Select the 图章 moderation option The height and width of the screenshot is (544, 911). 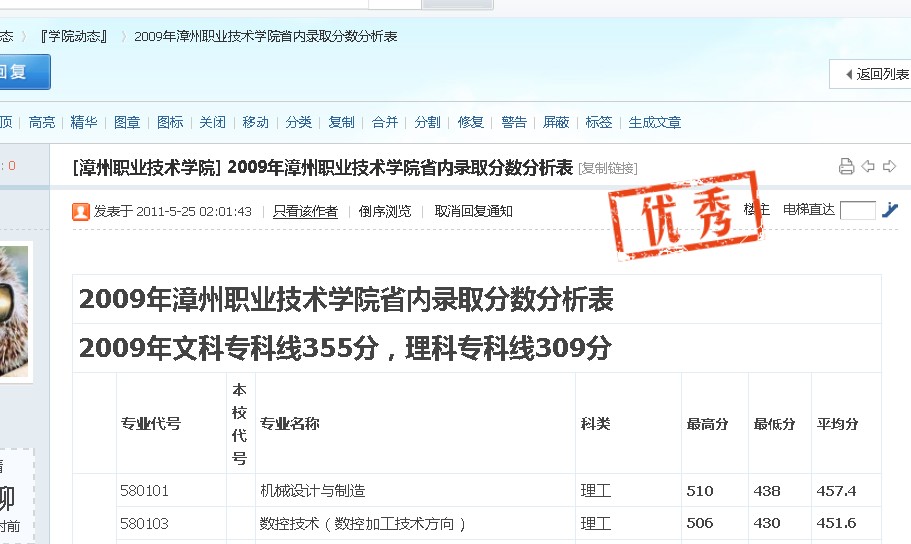coord(127,122)
